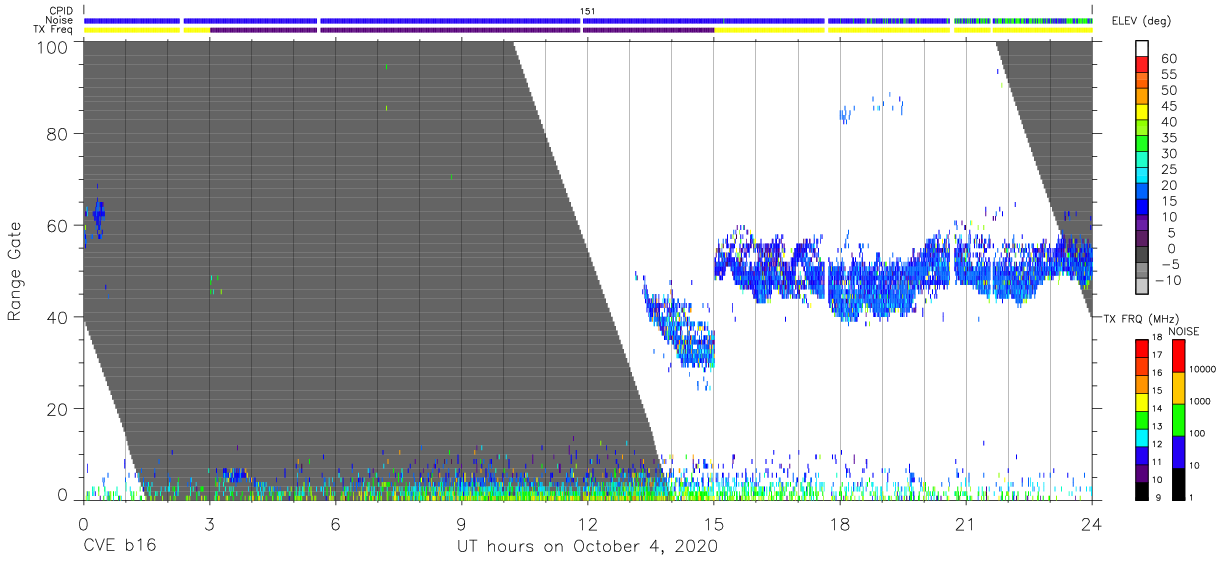Click the green segment of NOISE colorbar
1228x567 pixels.
(x=1178, y=420)
